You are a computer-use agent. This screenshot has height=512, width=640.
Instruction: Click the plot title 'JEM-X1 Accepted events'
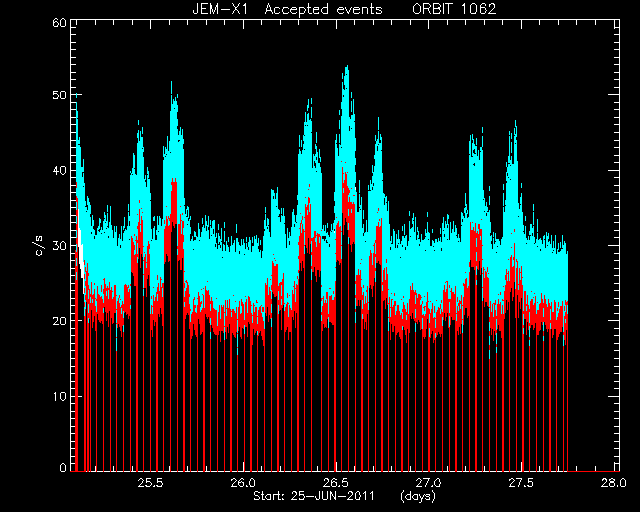click(x=287, y=9)
